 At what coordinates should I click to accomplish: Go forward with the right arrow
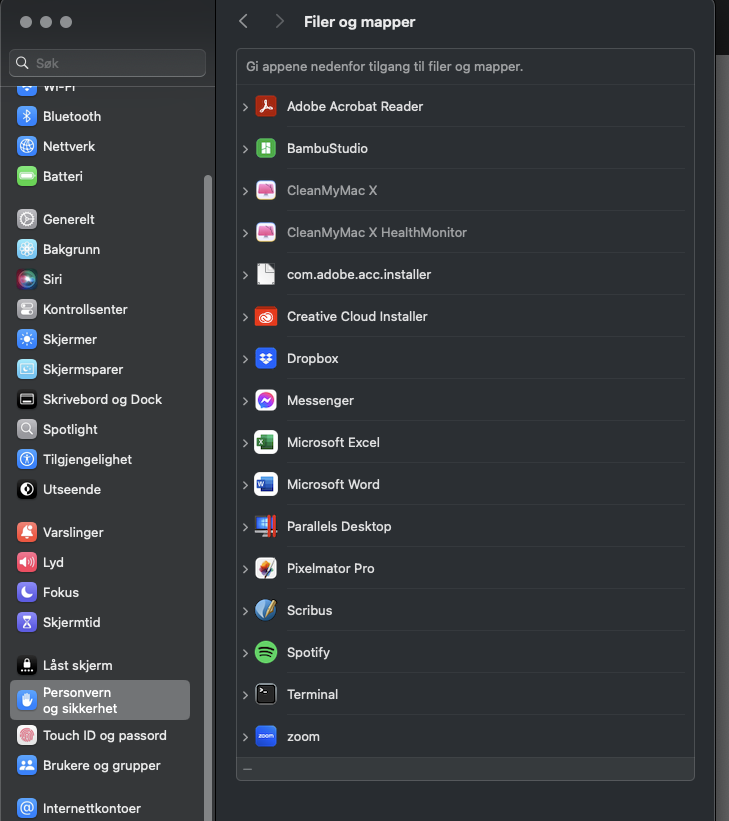coord(280,21)
